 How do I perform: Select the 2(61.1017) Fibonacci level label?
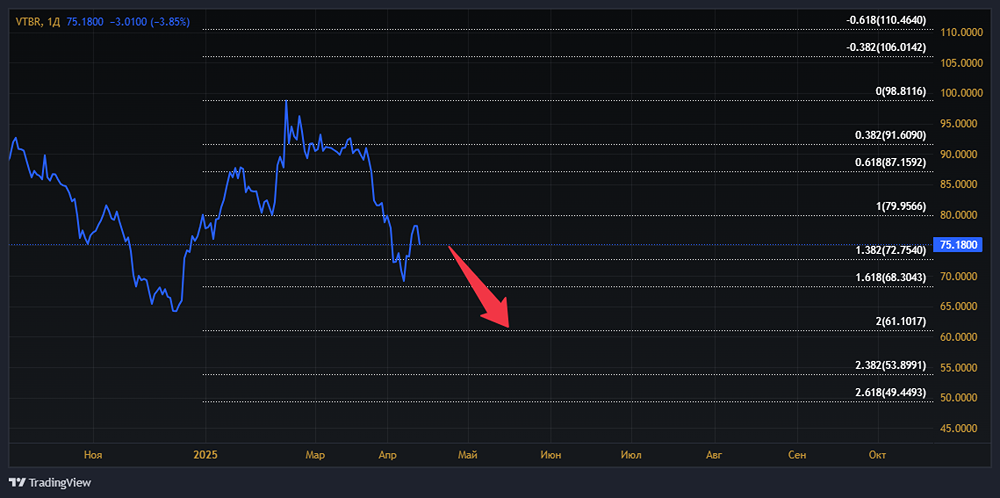[x=901, y=321]
